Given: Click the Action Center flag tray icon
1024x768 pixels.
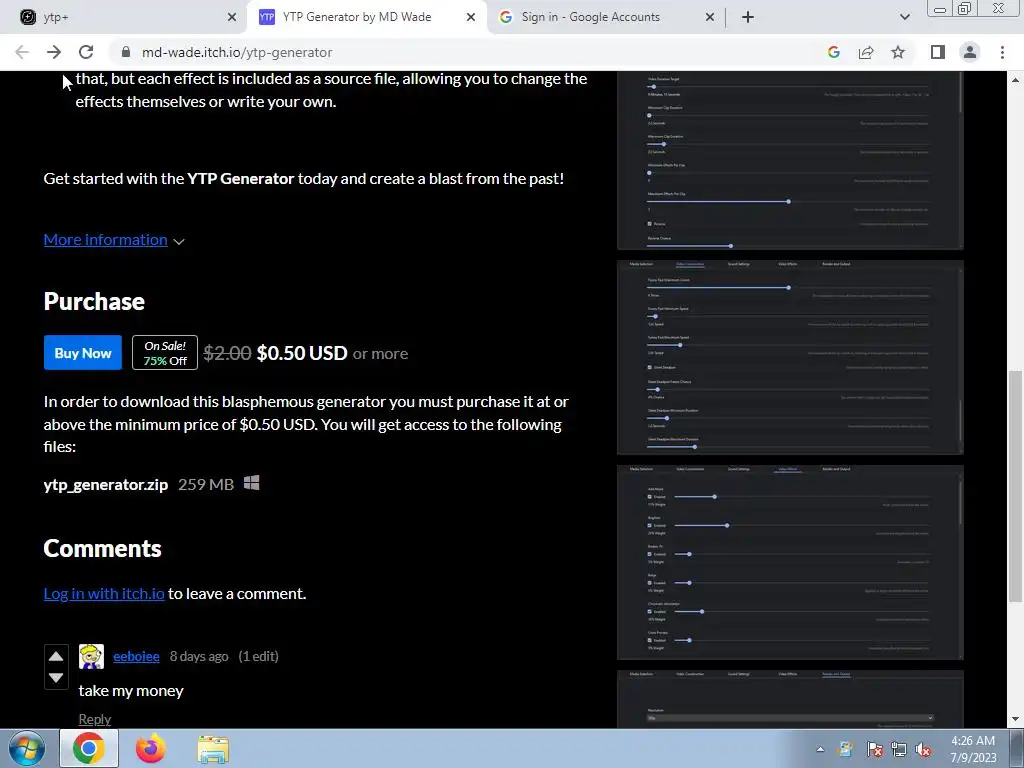Looking at the screenshot, I should pyautogui.click(x=874, y=750).
